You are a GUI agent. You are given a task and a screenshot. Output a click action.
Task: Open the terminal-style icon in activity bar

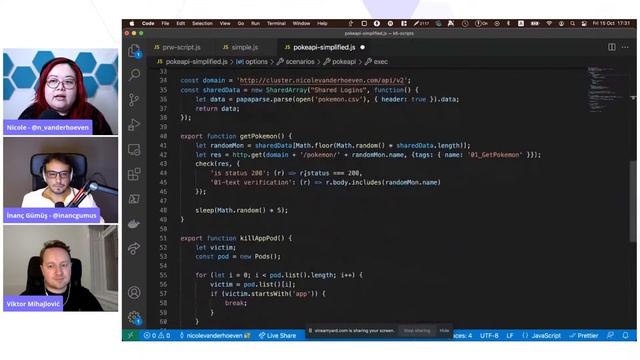point(134,199)
